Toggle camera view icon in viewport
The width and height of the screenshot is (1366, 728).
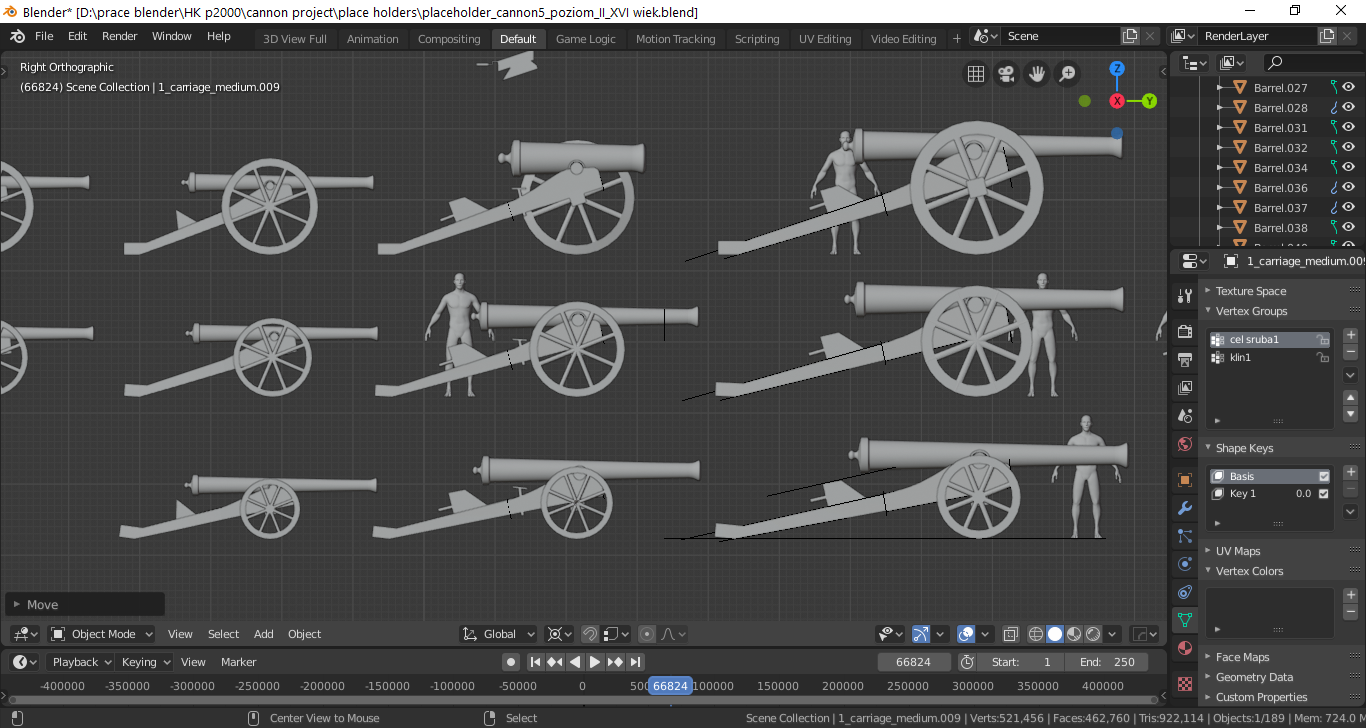pos(1006,74)
